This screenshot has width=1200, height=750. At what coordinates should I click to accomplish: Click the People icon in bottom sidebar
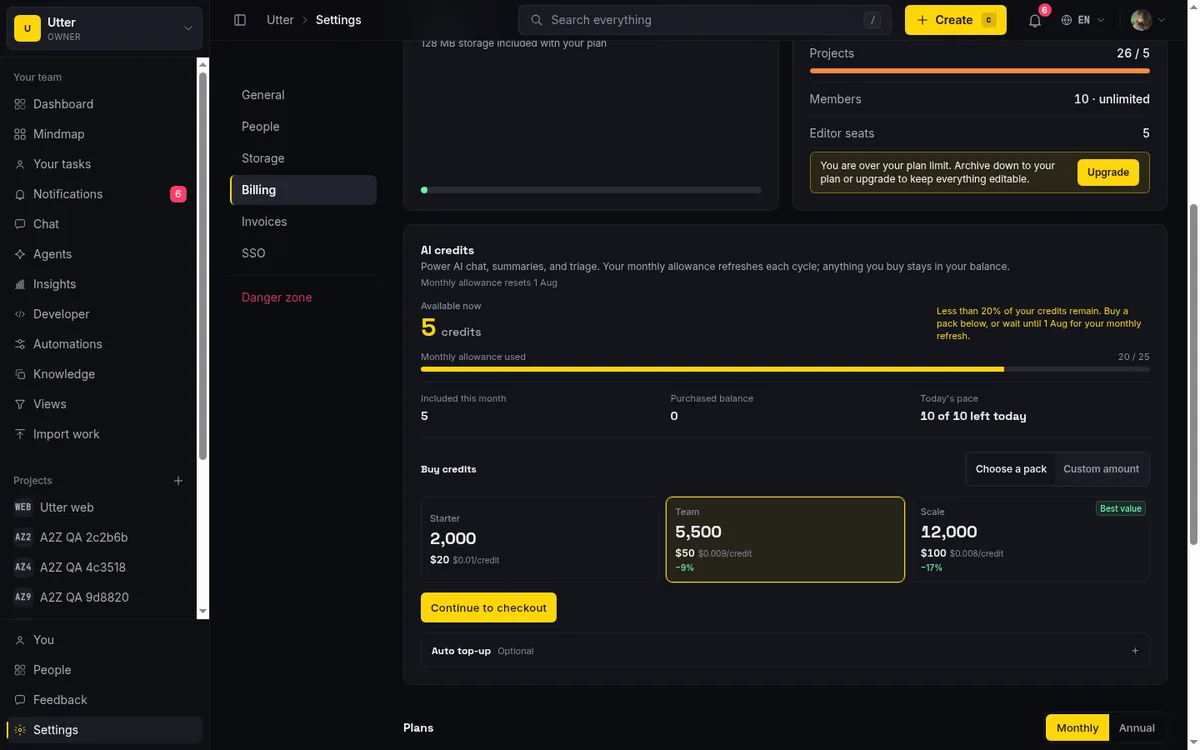pyautogui.click(x=20, y=670)
